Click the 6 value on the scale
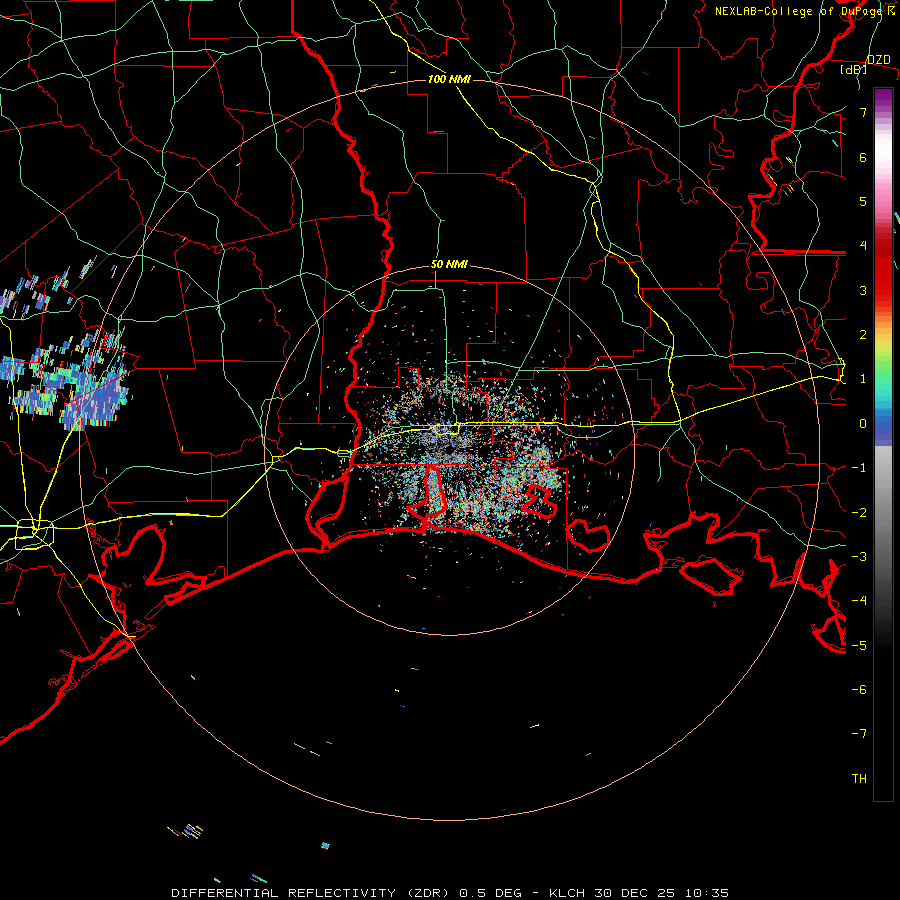The image size is (900, 900). [x=863, y=157]
